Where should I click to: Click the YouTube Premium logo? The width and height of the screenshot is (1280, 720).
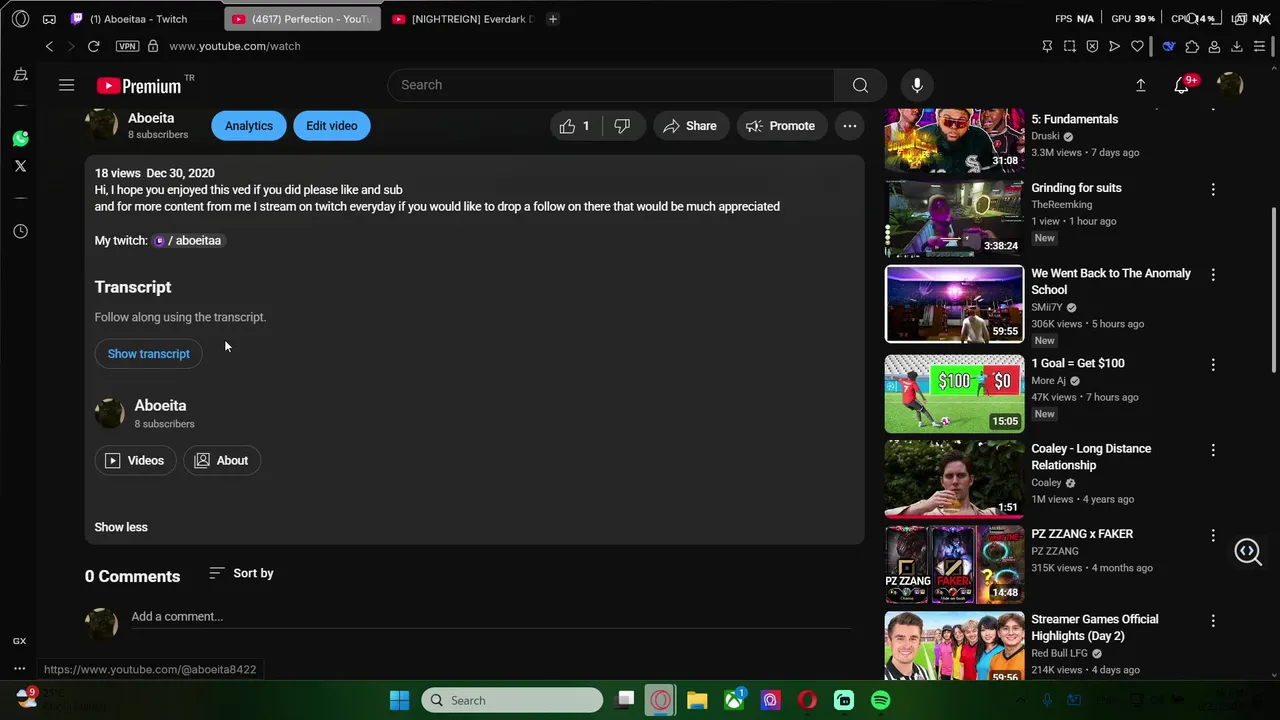pos(139,85)
